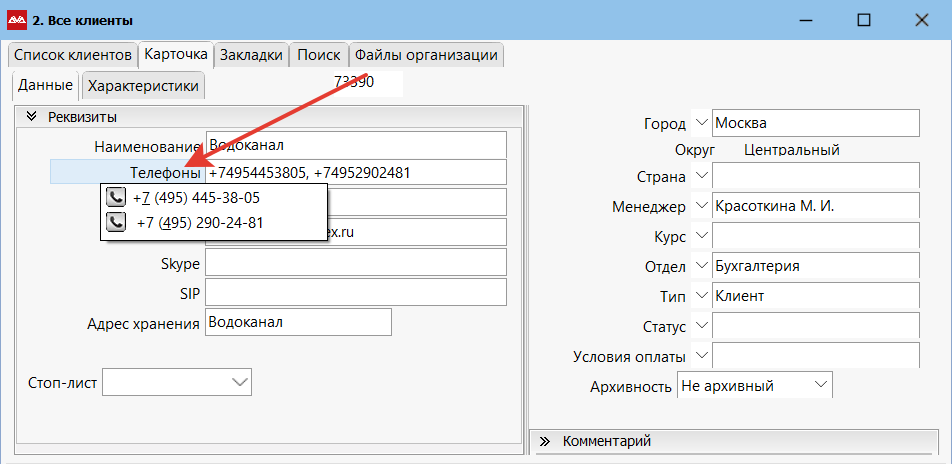Open the Статус dropdown arrow
This screenshot has width=952, height=464.
(x=701, y=326)
